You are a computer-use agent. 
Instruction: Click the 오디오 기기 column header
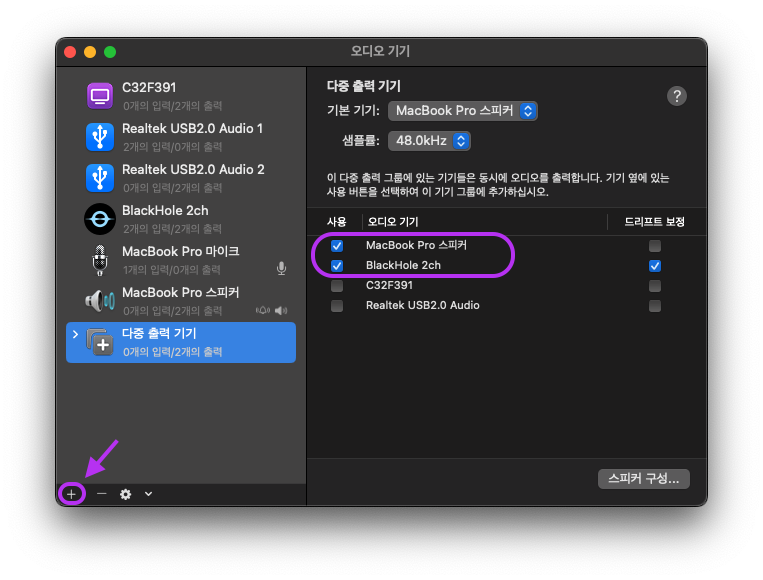click(393, 221)
